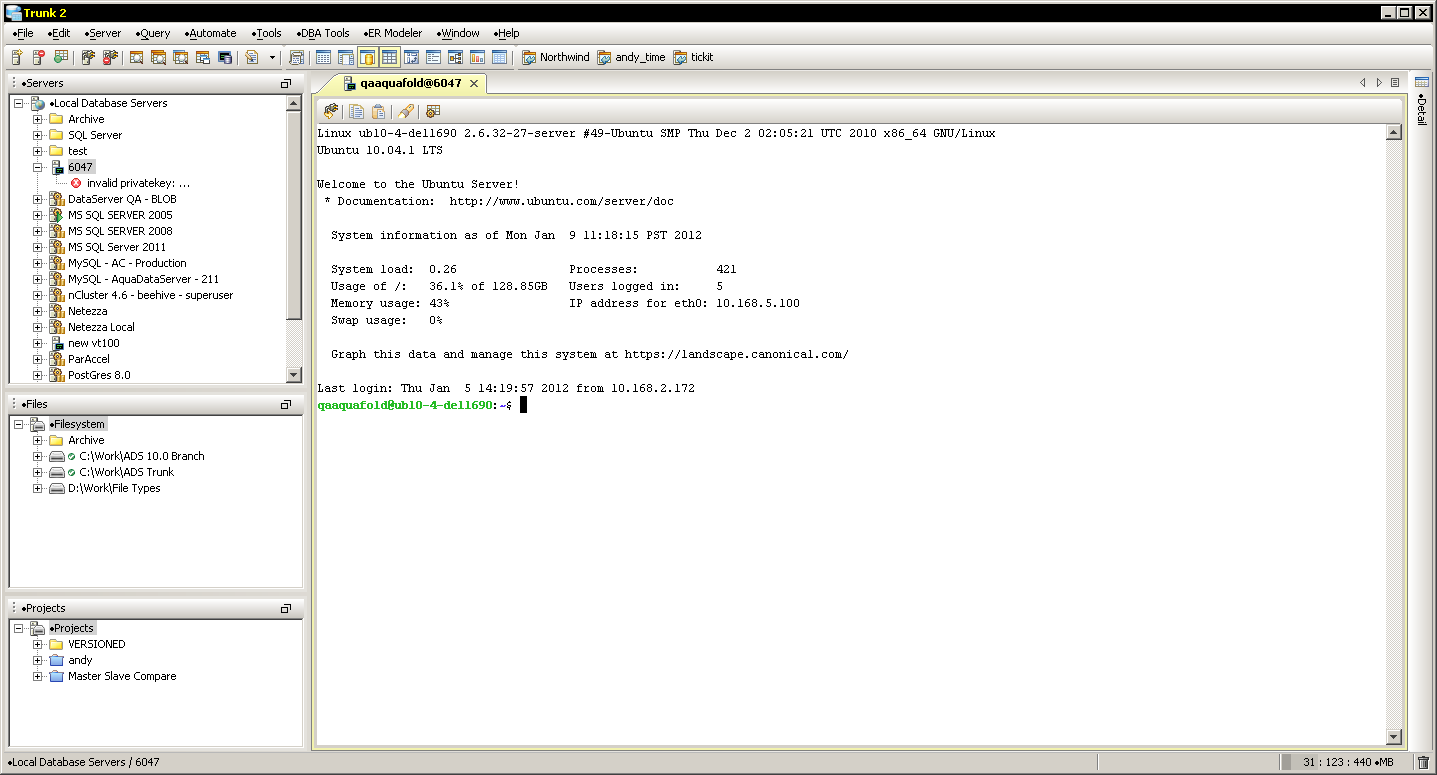The width and height of the screenshot is (1437, 775).
Task: Collapse the Filesystem root node
Action: tap(19, 424)
